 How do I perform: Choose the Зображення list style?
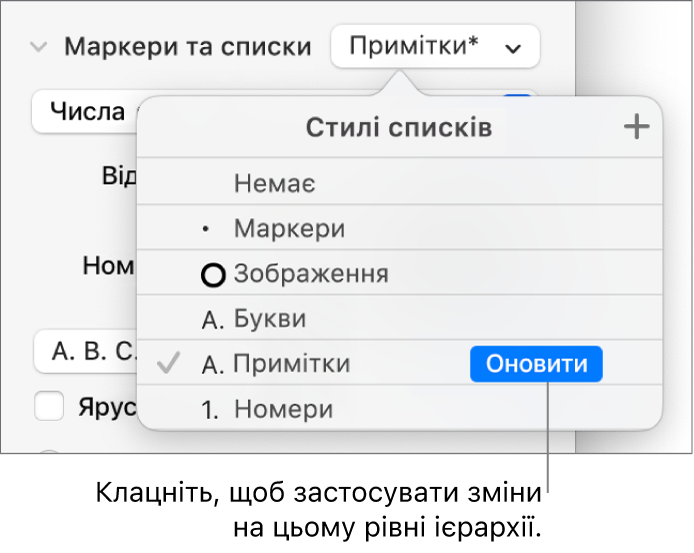(400, 273)
